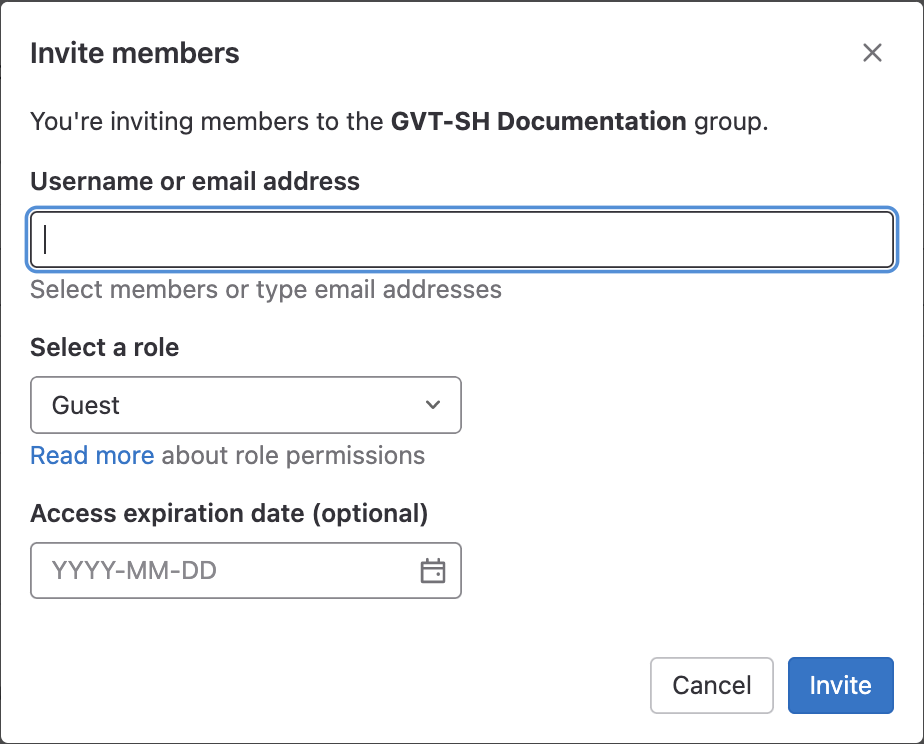
Task: Select the Guest text in the role selector
Action: click(x=86, y=405)
